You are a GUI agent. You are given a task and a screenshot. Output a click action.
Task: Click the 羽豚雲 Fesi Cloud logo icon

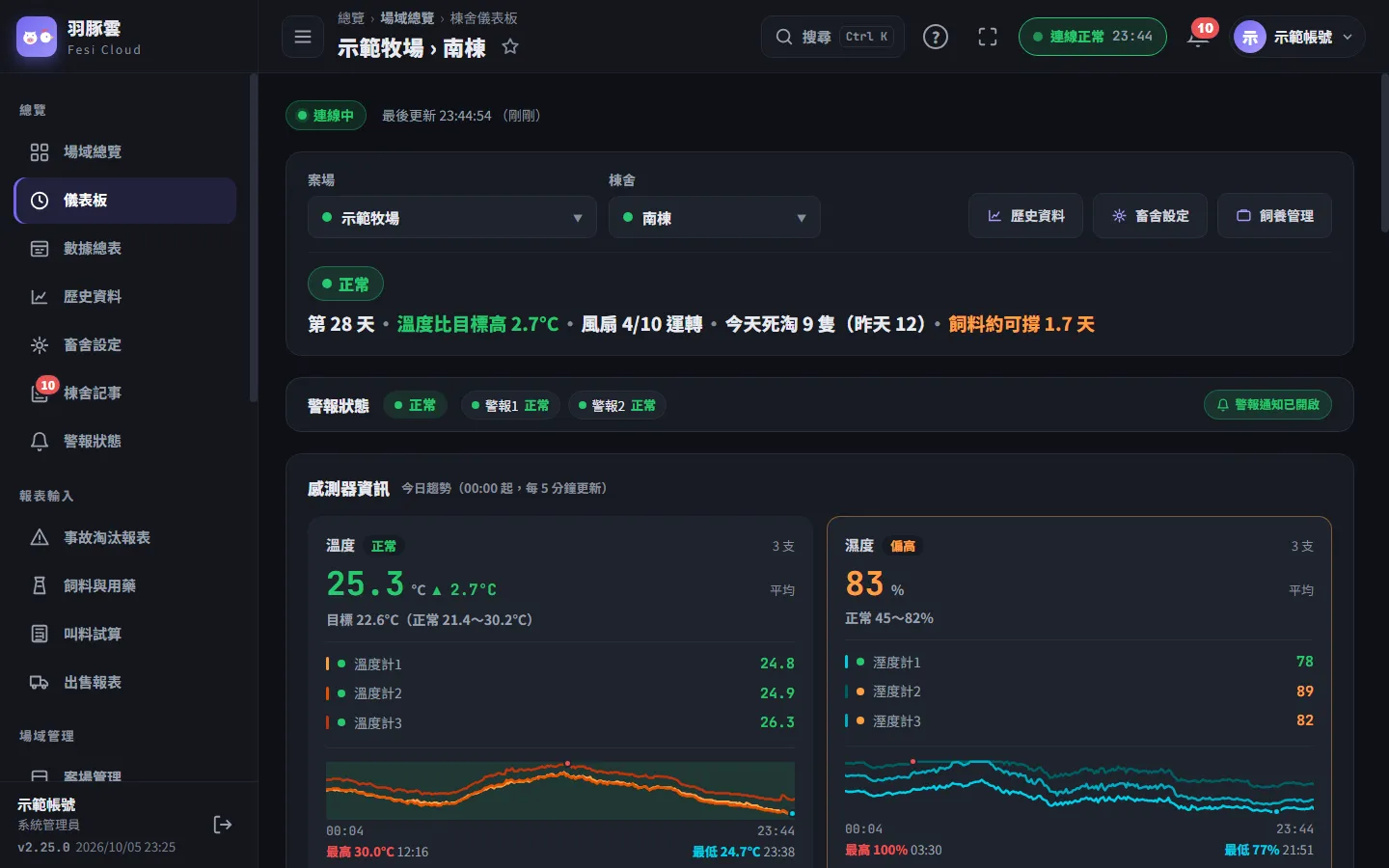pyautogui.click(x=37, y=37)
